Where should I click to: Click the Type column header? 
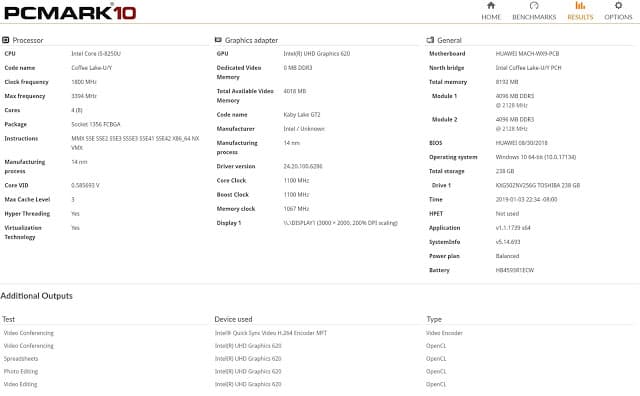tap(434, 319)
